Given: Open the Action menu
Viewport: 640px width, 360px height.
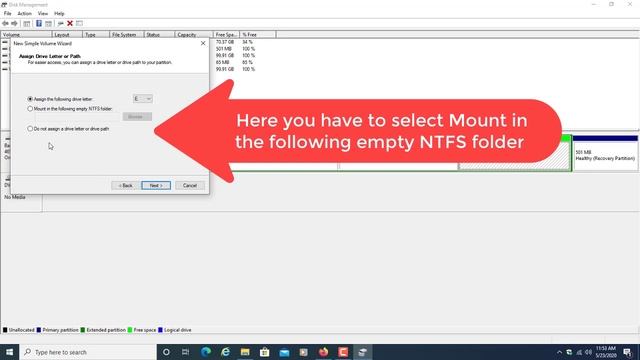Looking at the screenshot, I should (x=24, y=13).
